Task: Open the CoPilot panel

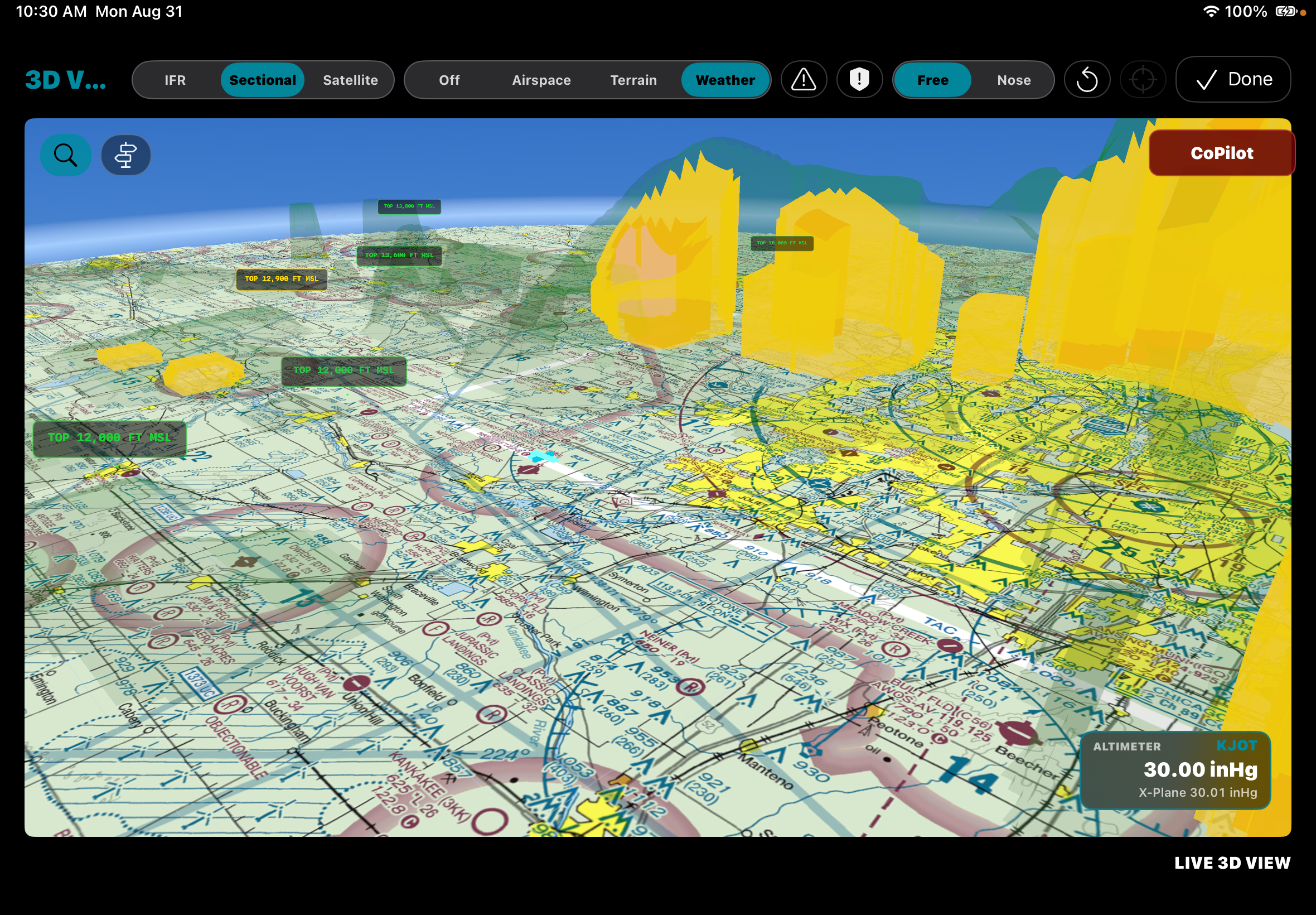Action: [1221, 153]
